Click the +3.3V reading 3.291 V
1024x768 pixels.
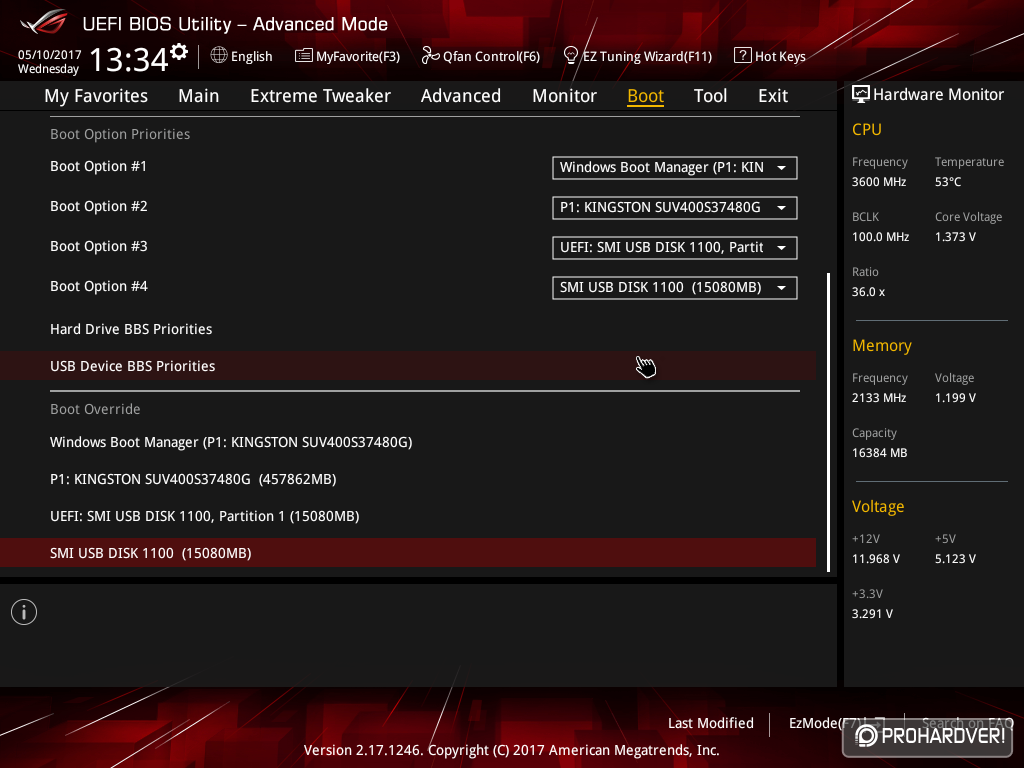[x=872, y=613]
